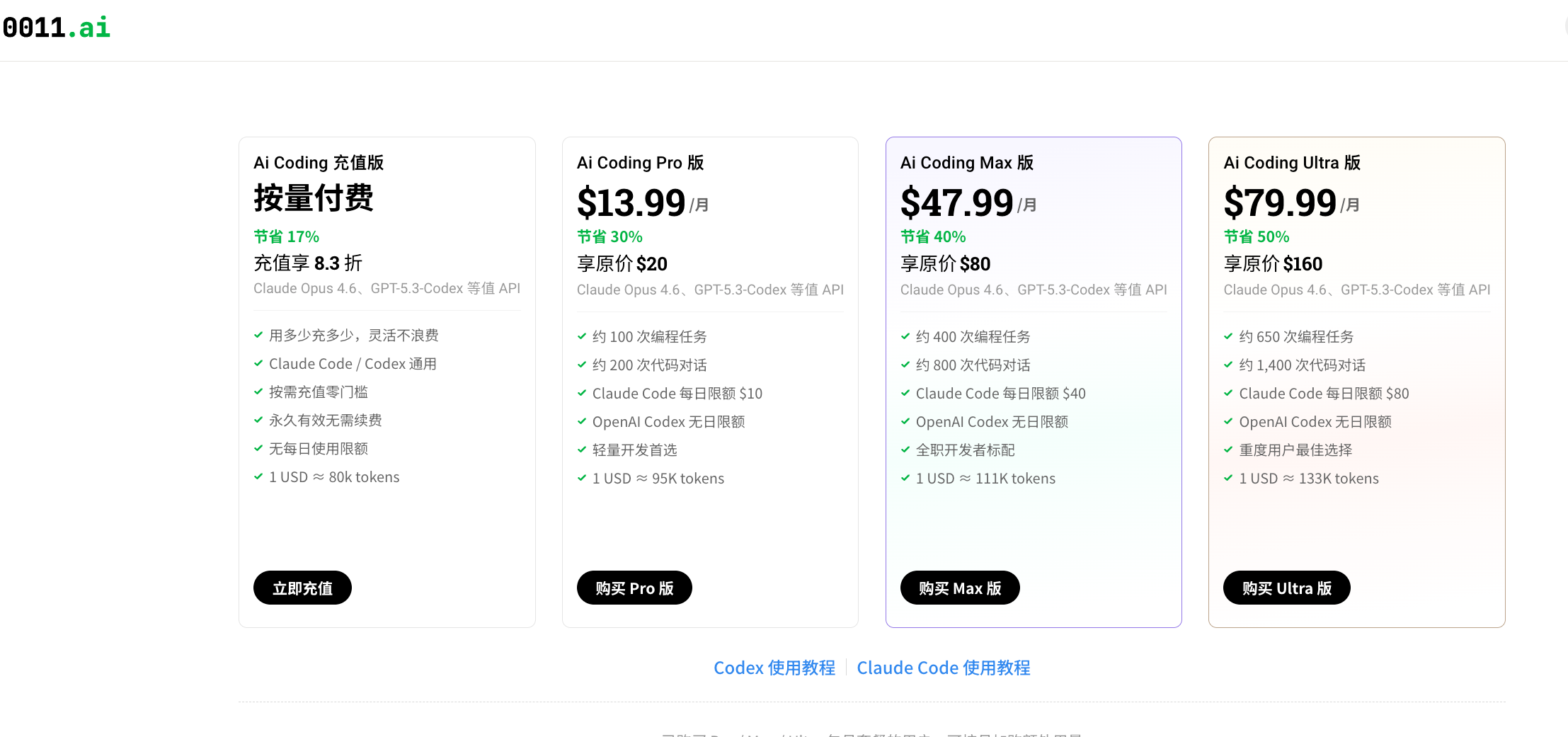Purchase Ultra via 购买 Ultra 版 button
Screen dimensions: 1568x737
1287,588
